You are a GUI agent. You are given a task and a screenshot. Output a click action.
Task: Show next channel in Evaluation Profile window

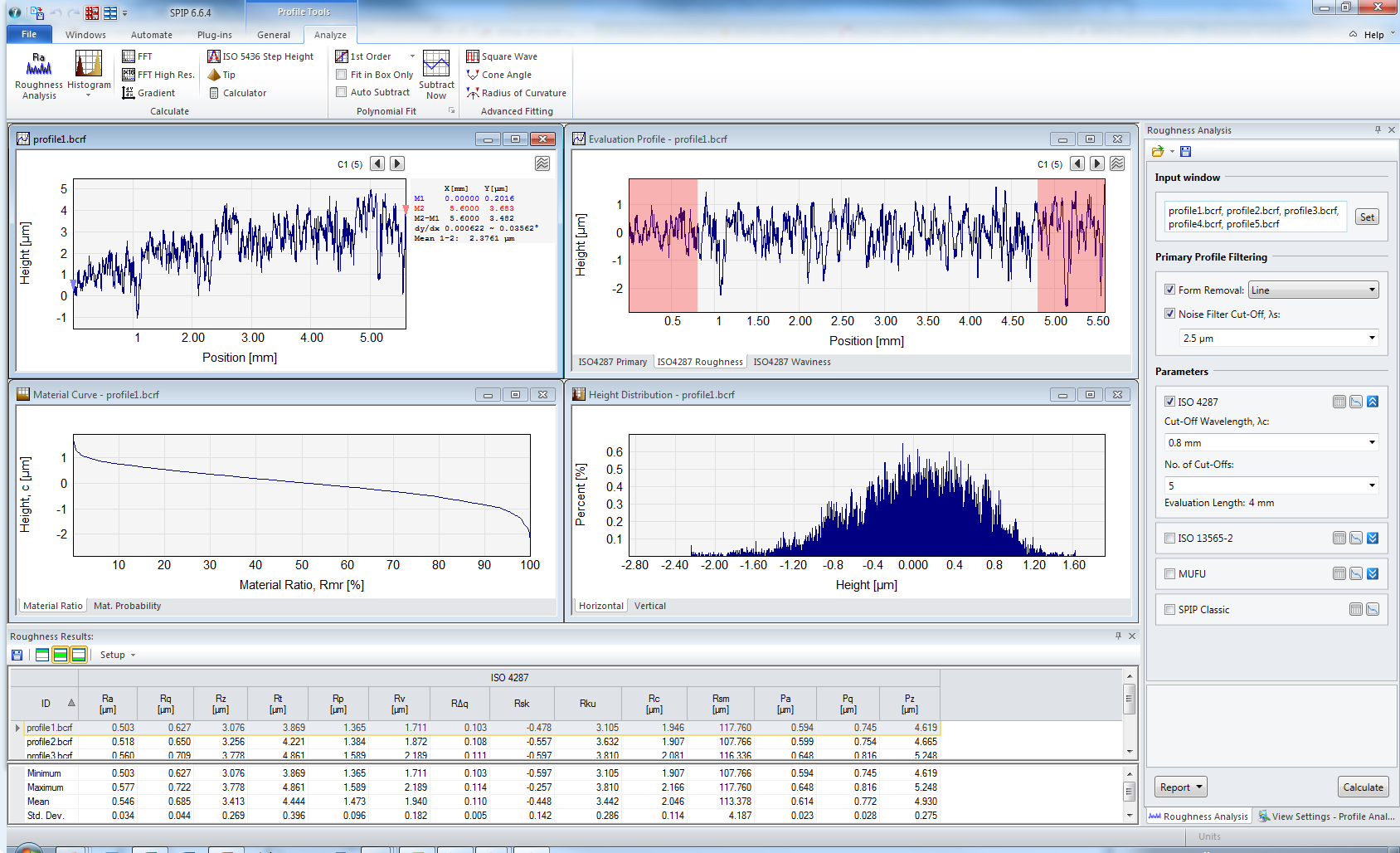[x=1097, y=163]
